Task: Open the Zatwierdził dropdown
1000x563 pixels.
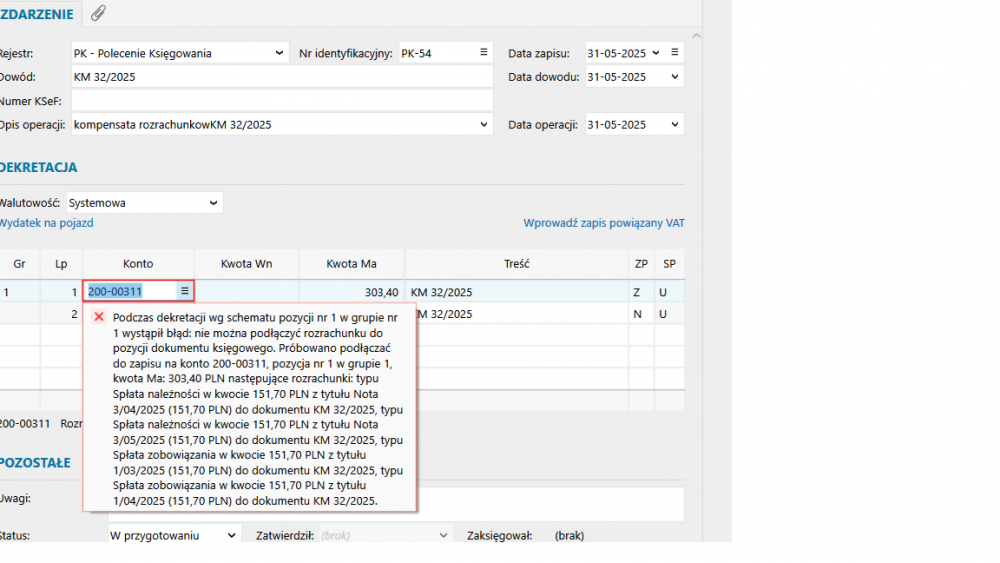Action: [x=445, y=535]
